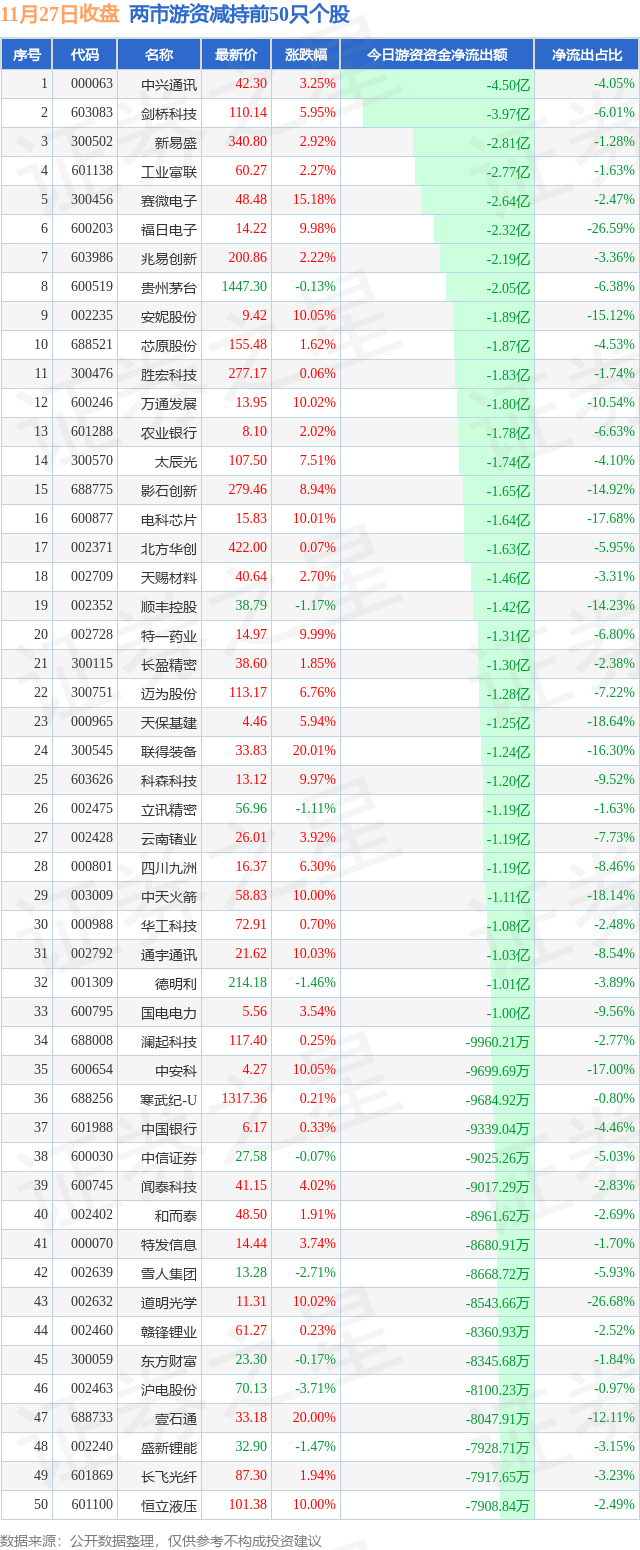Click stock name 天赐材料
640x1550 pixels.
[x=169, y=577]
